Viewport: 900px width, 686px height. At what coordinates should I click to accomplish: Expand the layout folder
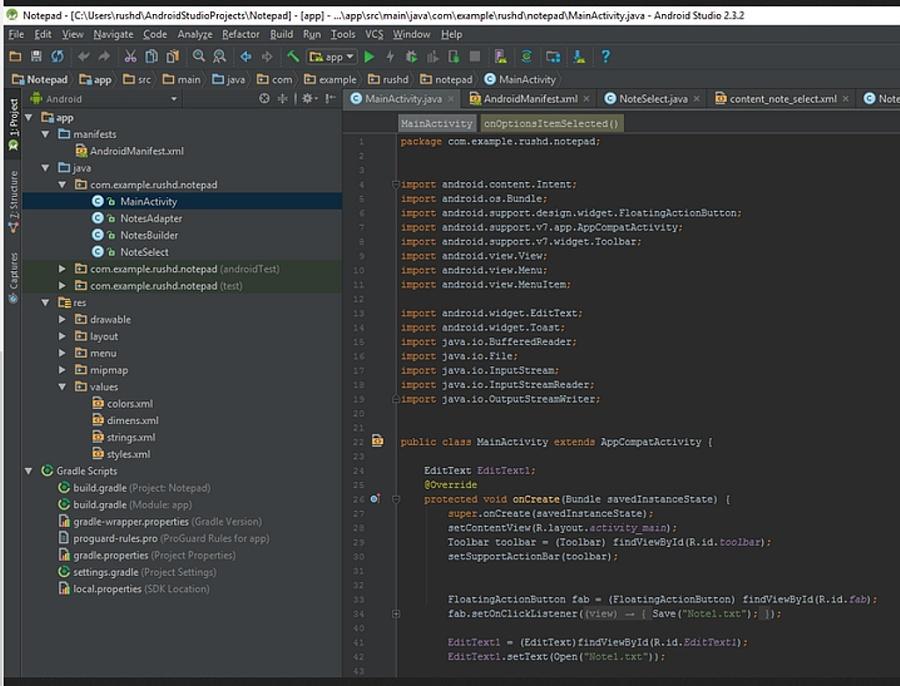click(62, 336)
